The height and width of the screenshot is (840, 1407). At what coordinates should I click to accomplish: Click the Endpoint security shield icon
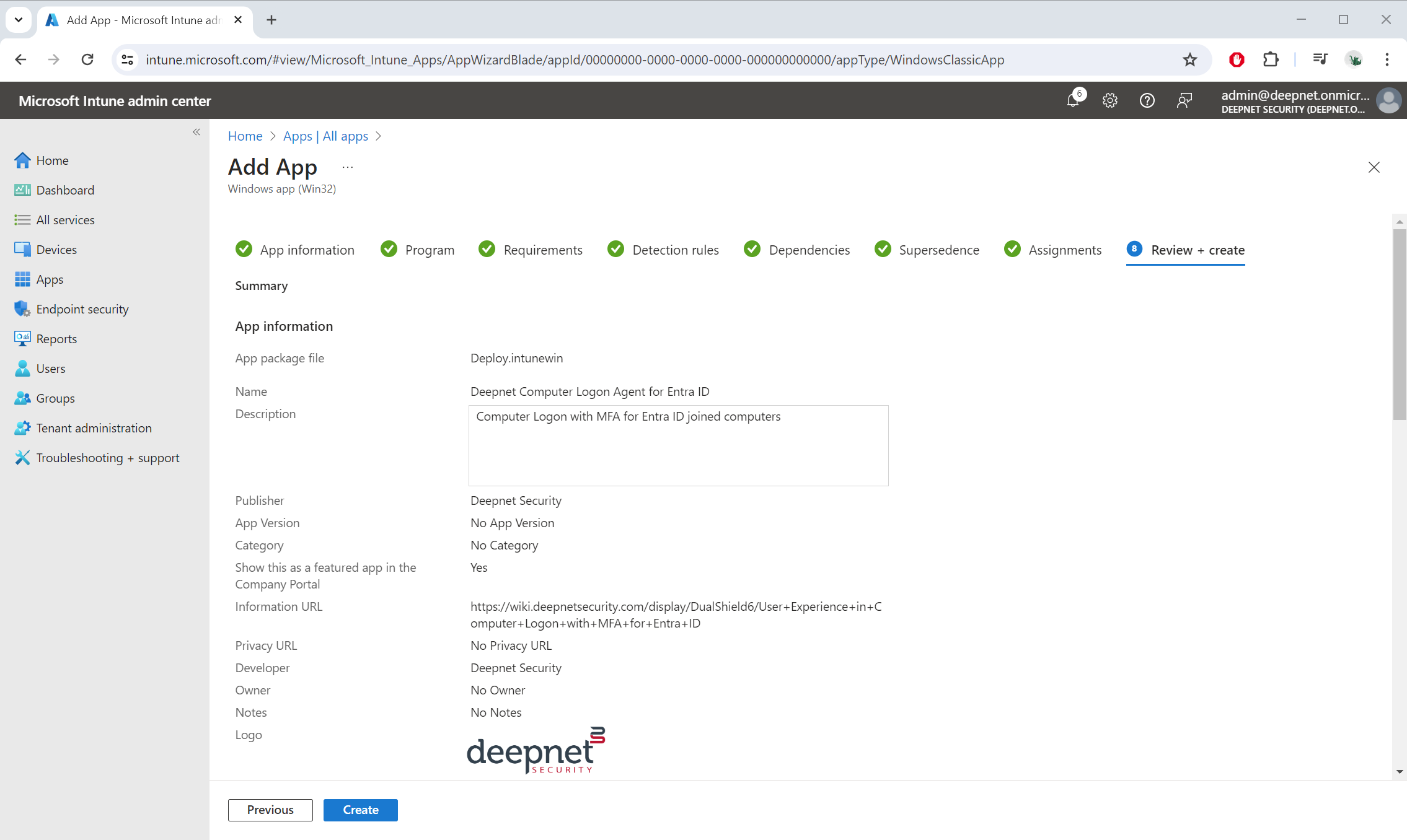pyautogui.click(x=22, y=308)
